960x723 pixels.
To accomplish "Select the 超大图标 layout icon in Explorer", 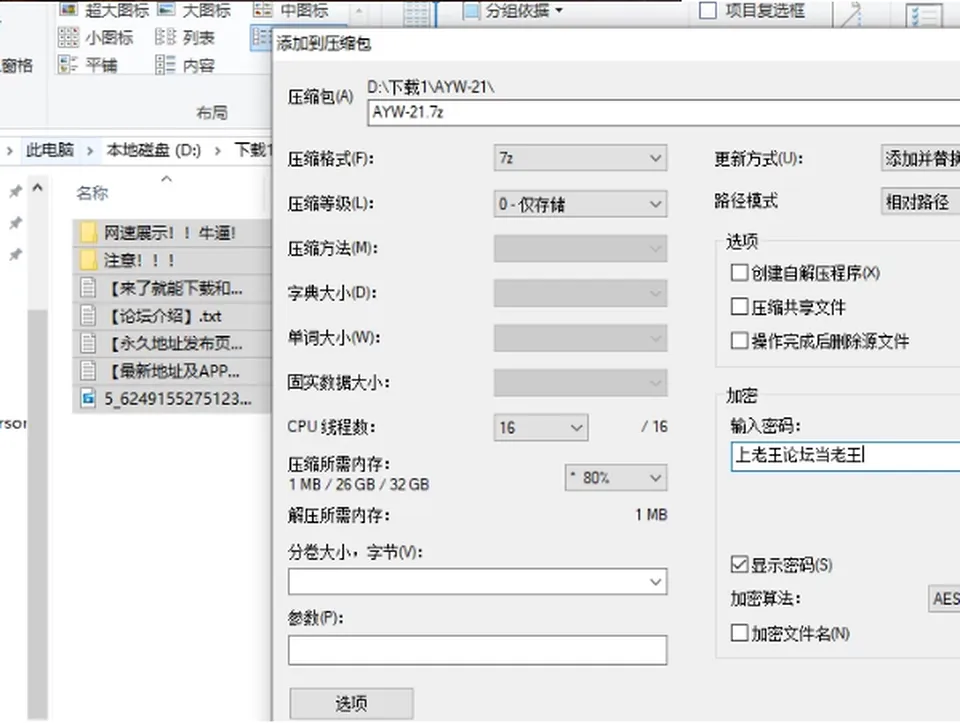I will coord(68,9).
